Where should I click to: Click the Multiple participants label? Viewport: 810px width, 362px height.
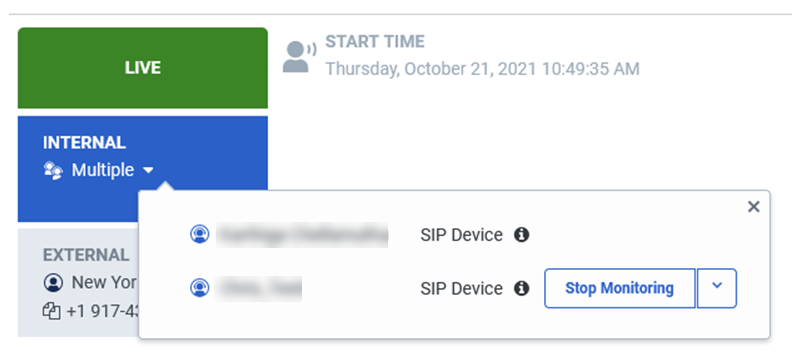click(x=103, y=170)
